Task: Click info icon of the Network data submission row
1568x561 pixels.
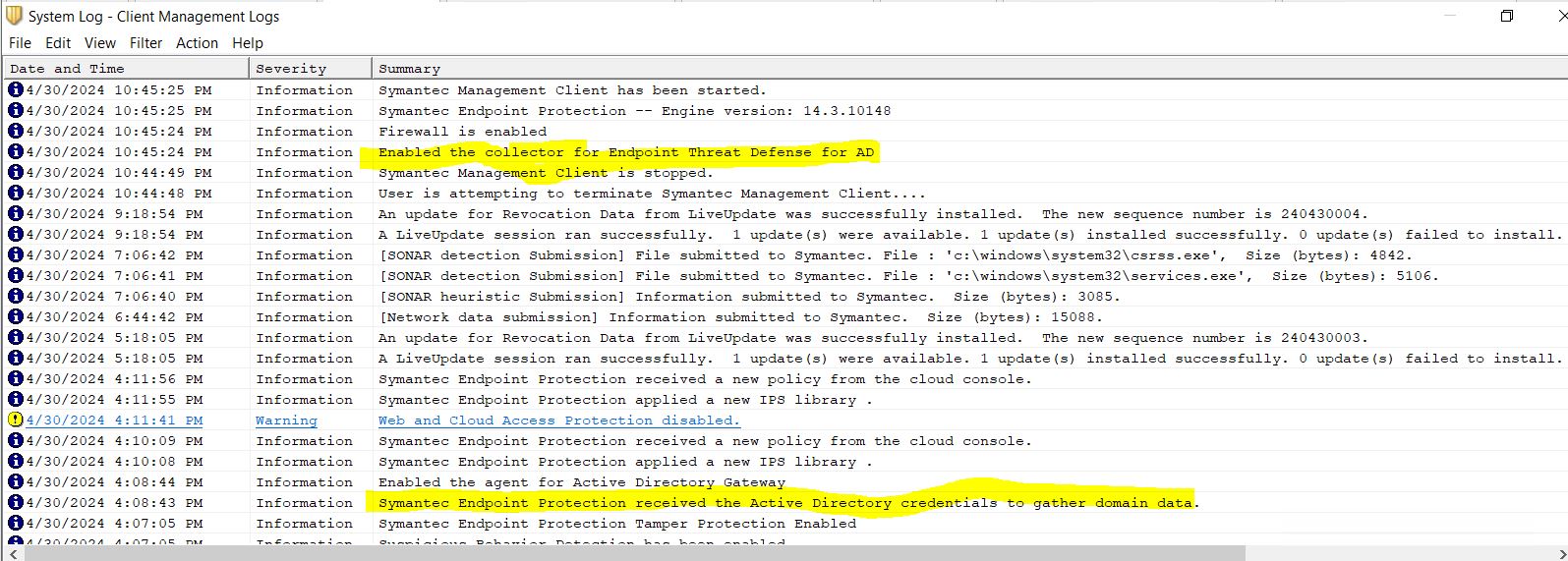Action: 15,316
